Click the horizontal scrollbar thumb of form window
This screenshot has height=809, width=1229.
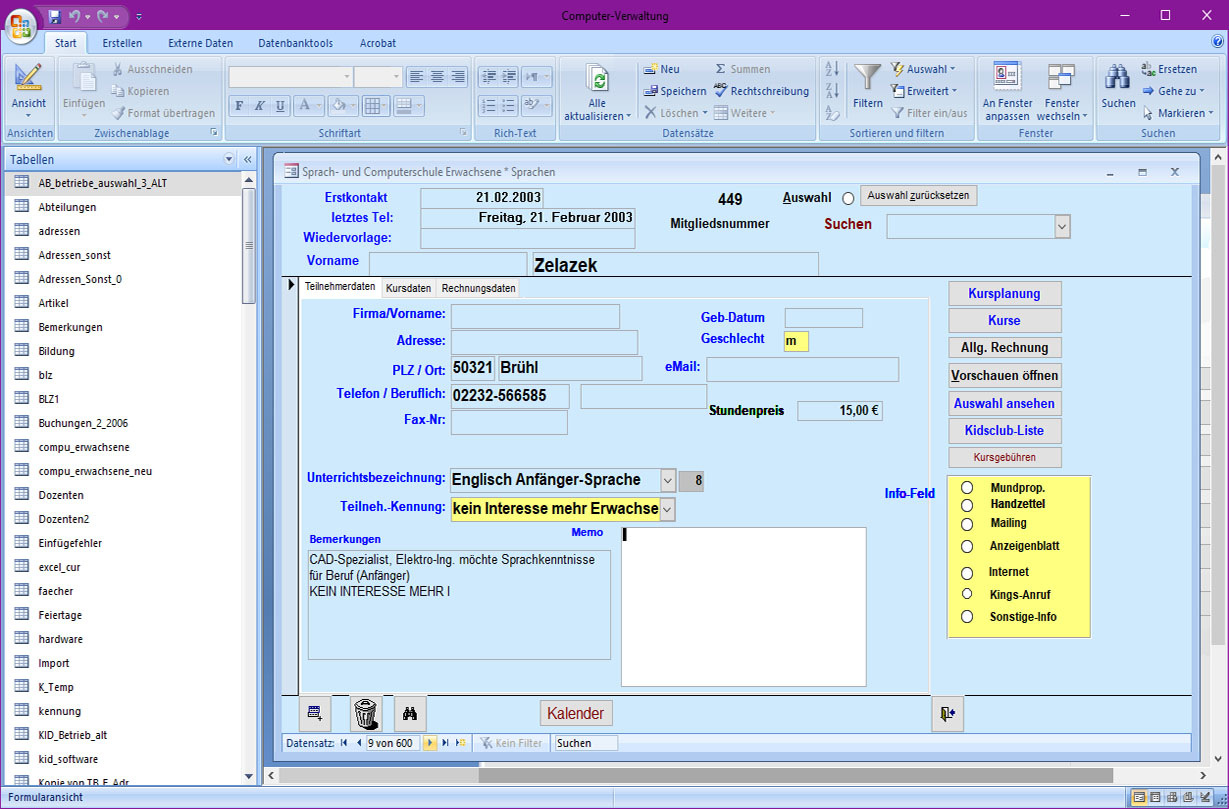(x=795, y=775)
